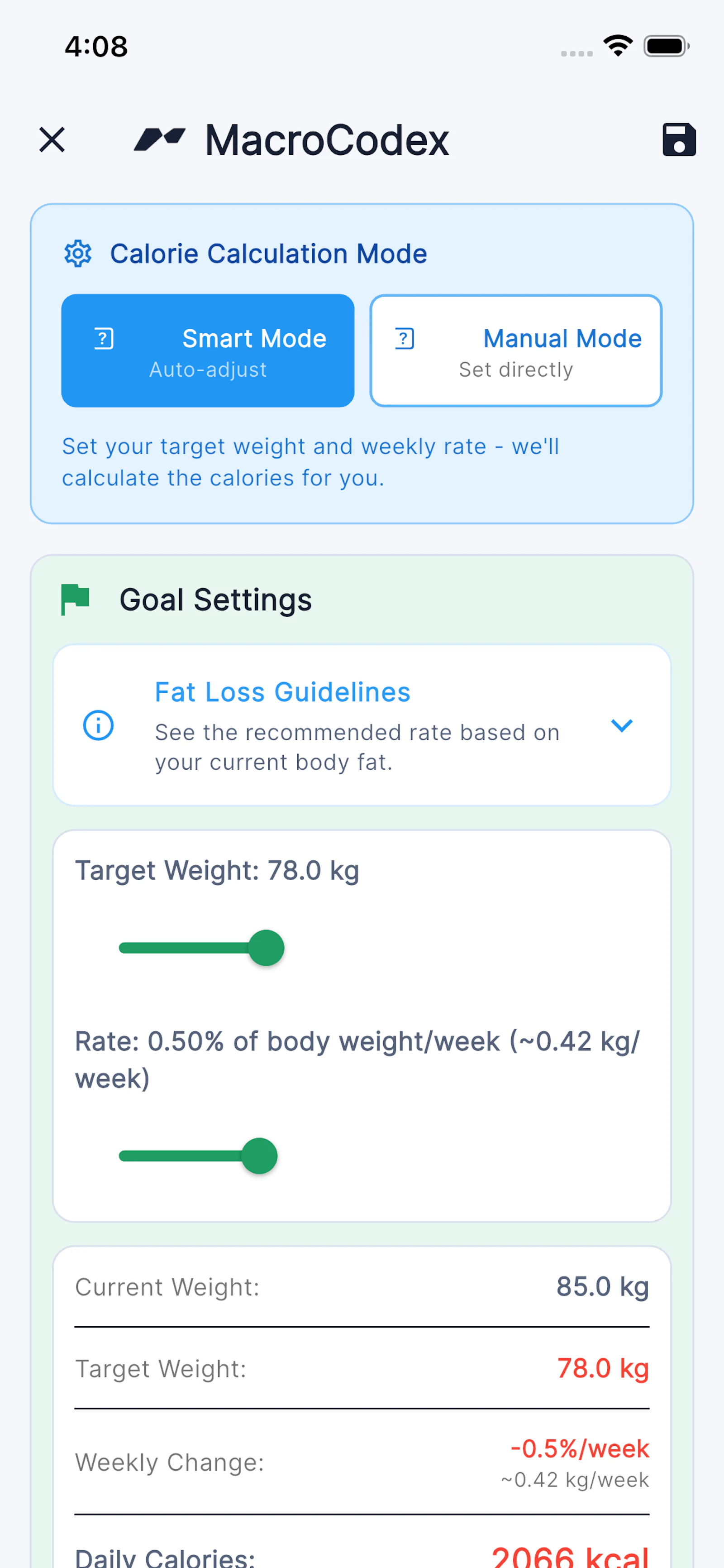Image resolution: width=724 pixels, height=1568 pixels.
Task: Open the Fat Loss Guidelines title
Action: tap(282, 692)
